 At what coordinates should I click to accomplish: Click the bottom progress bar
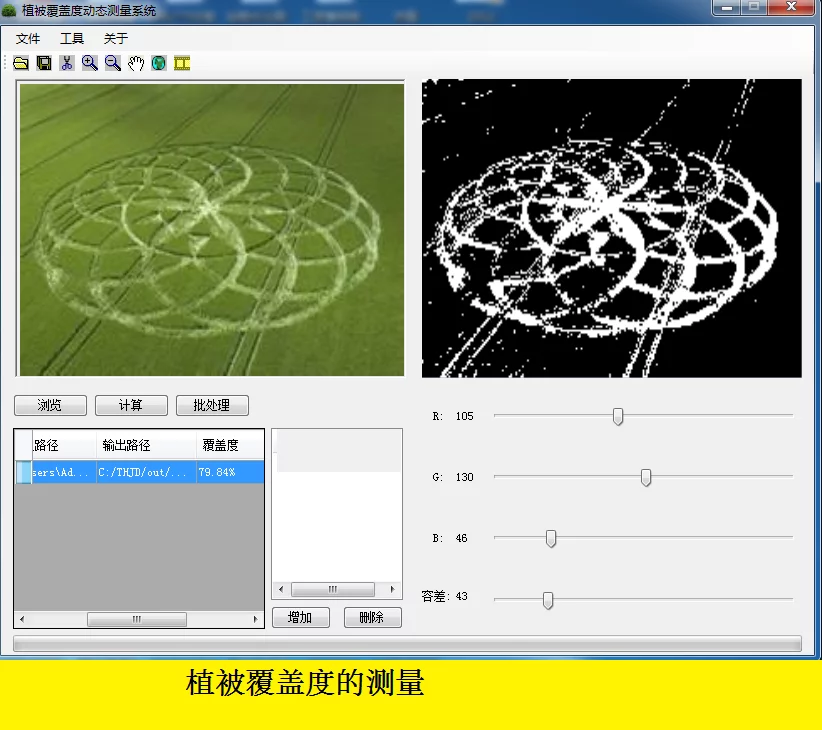tap(407, 644)
